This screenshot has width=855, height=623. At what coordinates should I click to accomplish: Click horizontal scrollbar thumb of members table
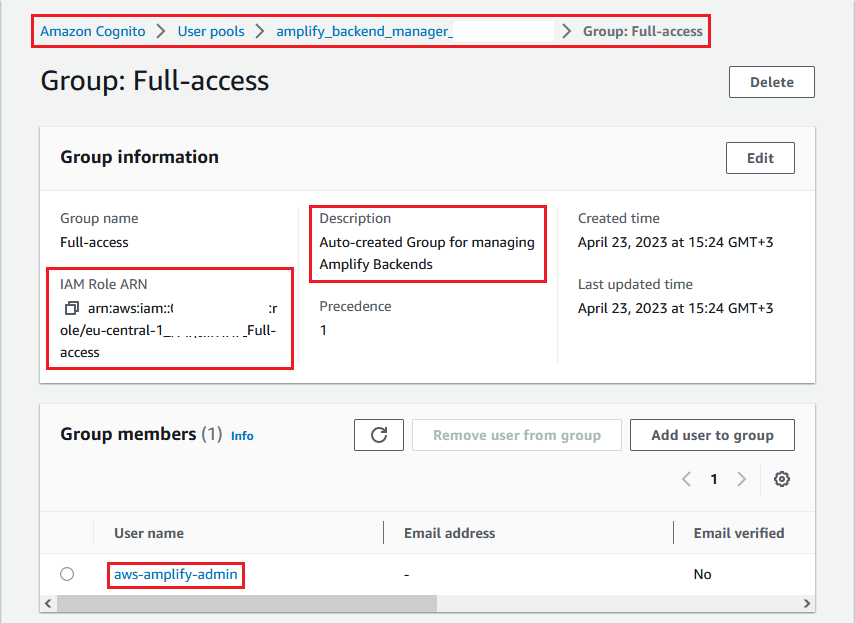tap(247, 603)
